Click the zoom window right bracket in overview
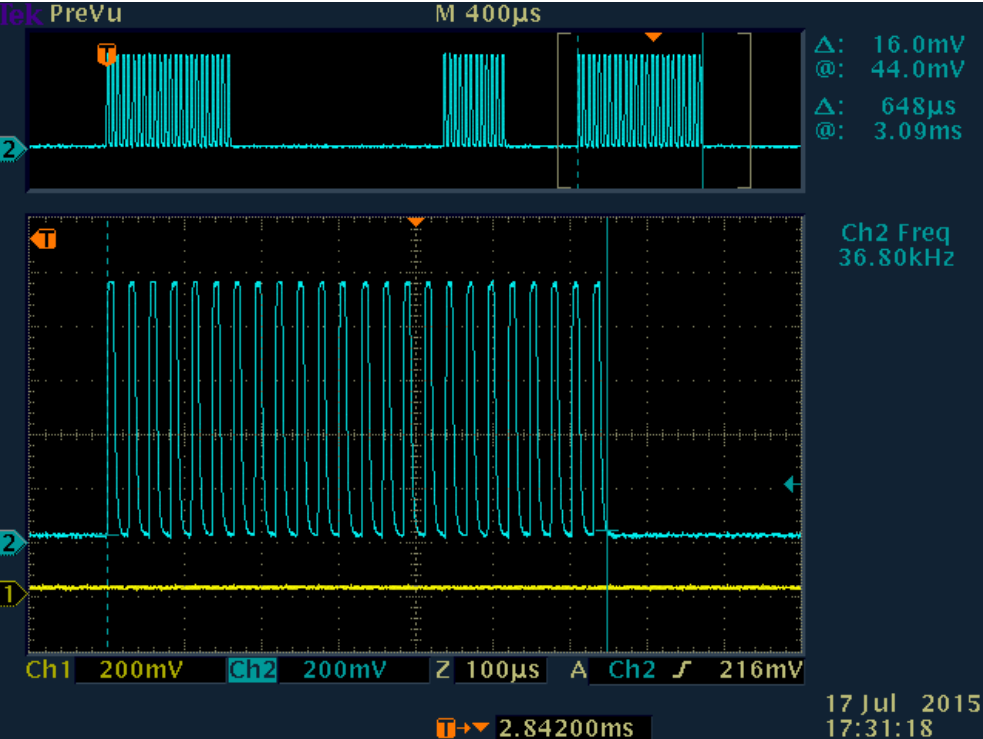 (745, 110)
